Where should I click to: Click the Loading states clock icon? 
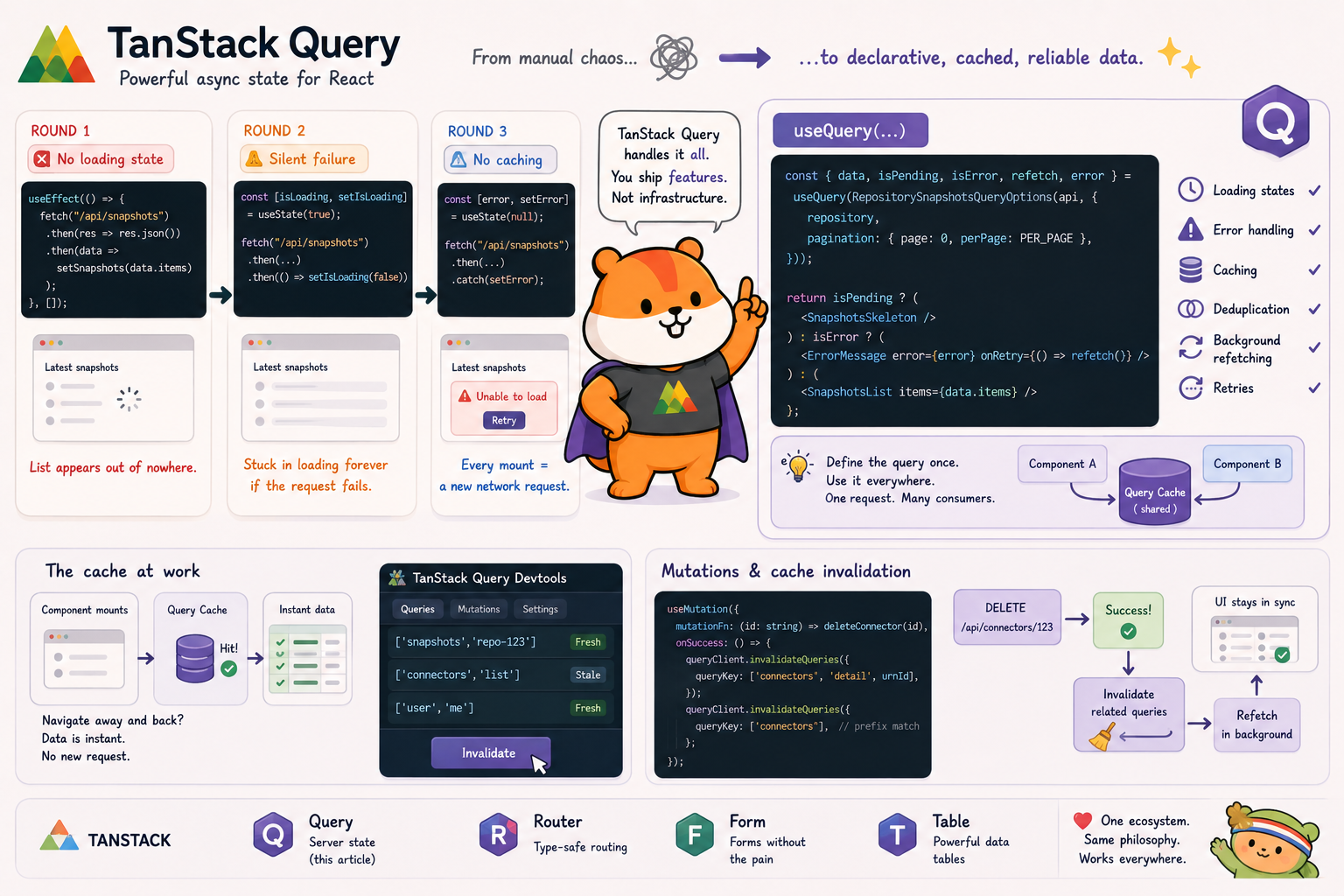click(x=1190, y=190)
